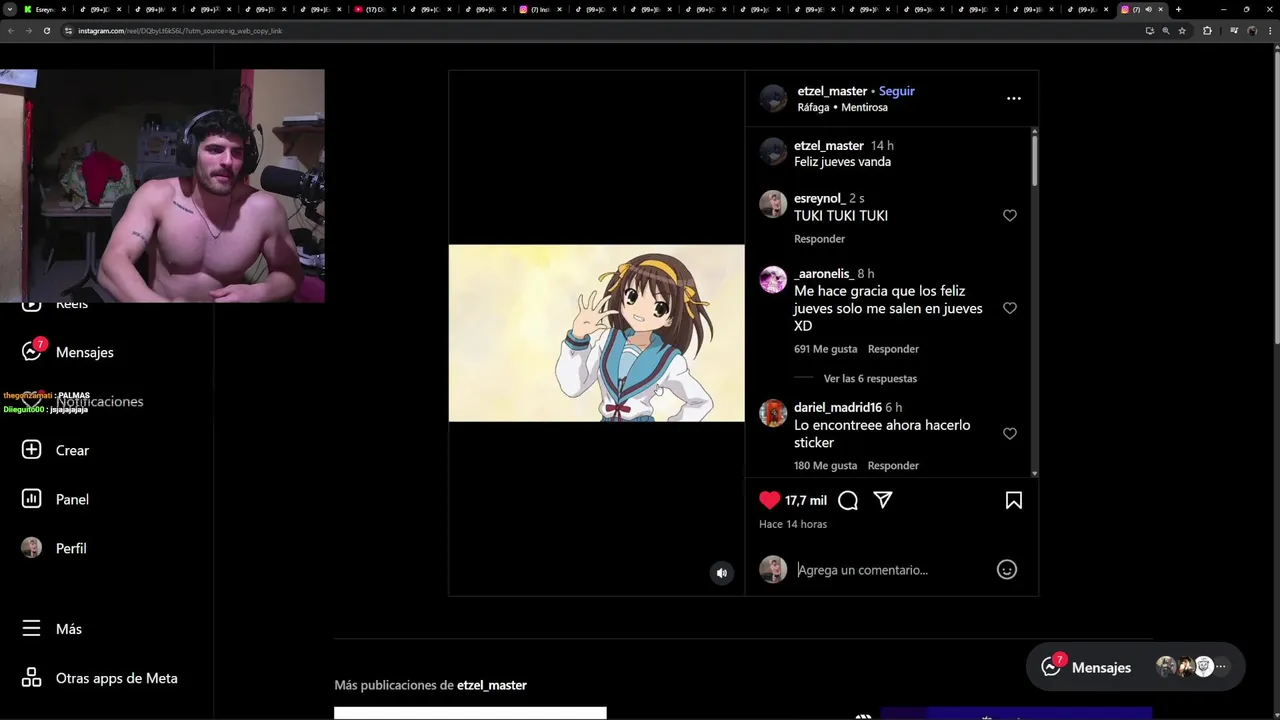1280x720 pixels.
Task: Click the main page scrollbar
Action: tap(1275, 200)
